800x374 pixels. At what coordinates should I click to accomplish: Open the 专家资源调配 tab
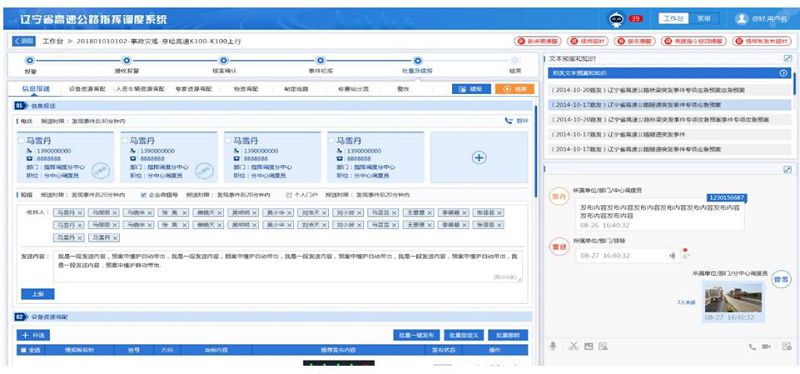tap(193, 89)
